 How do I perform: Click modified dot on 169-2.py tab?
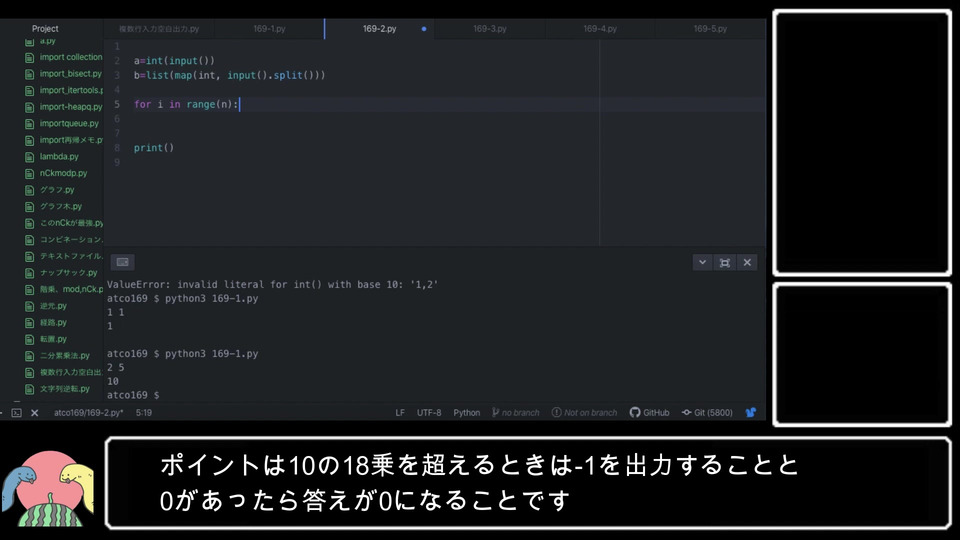(x=424, y=29)
